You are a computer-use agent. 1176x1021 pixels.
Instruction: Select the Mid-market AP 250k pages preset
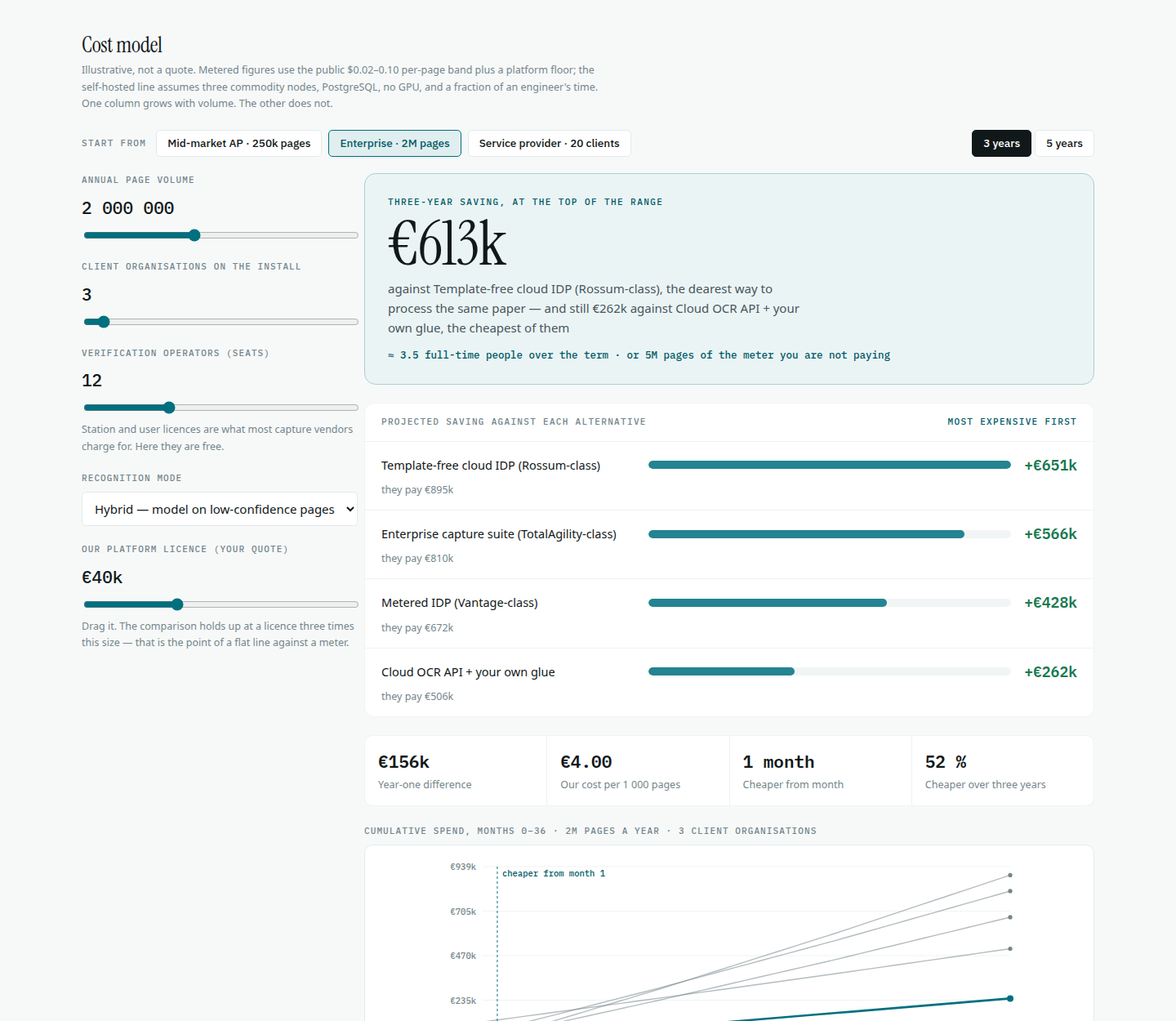pos(239,143)
